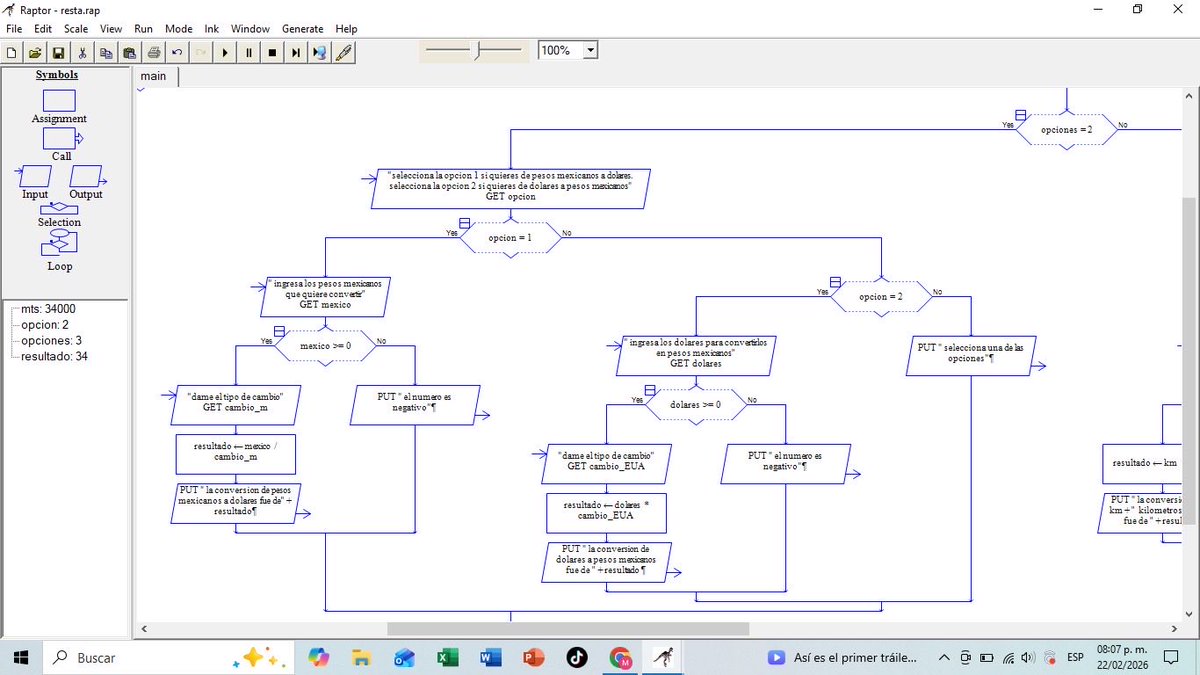This screenshot has width=1200, height=675.
Task: Undo the last action
Action: point(177,52)
